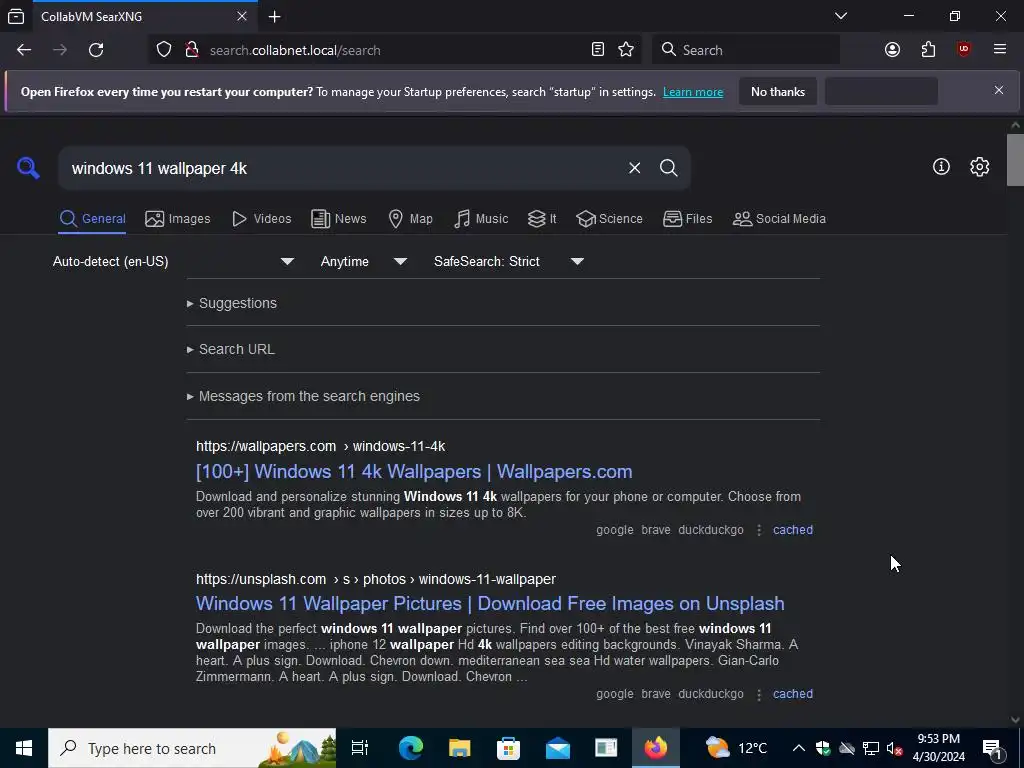Open File Explorer from the taskbar

(x=460, y=748)
